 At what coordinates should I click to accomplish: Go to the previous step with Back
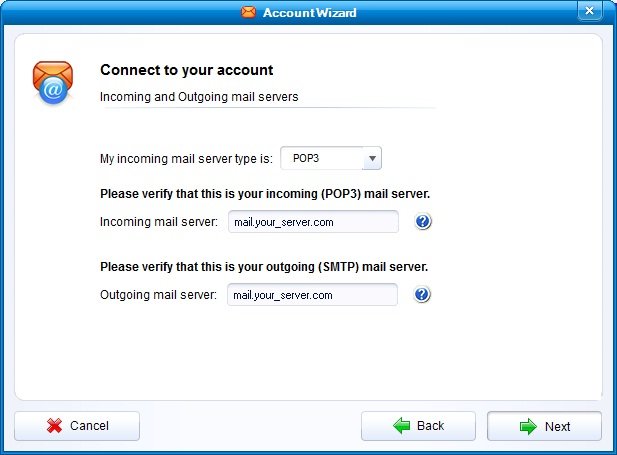[x=418, y=426]
